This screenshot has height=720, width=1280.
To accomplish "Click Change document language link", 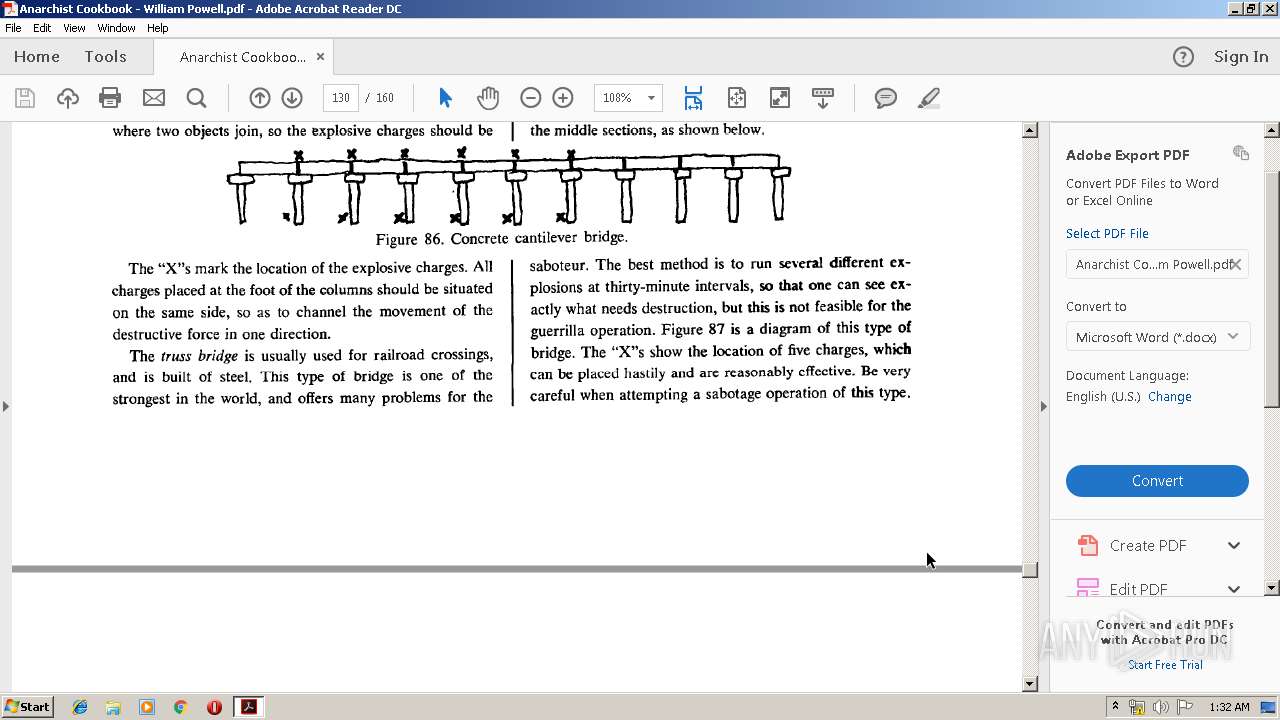I will tap(1169, 396).
